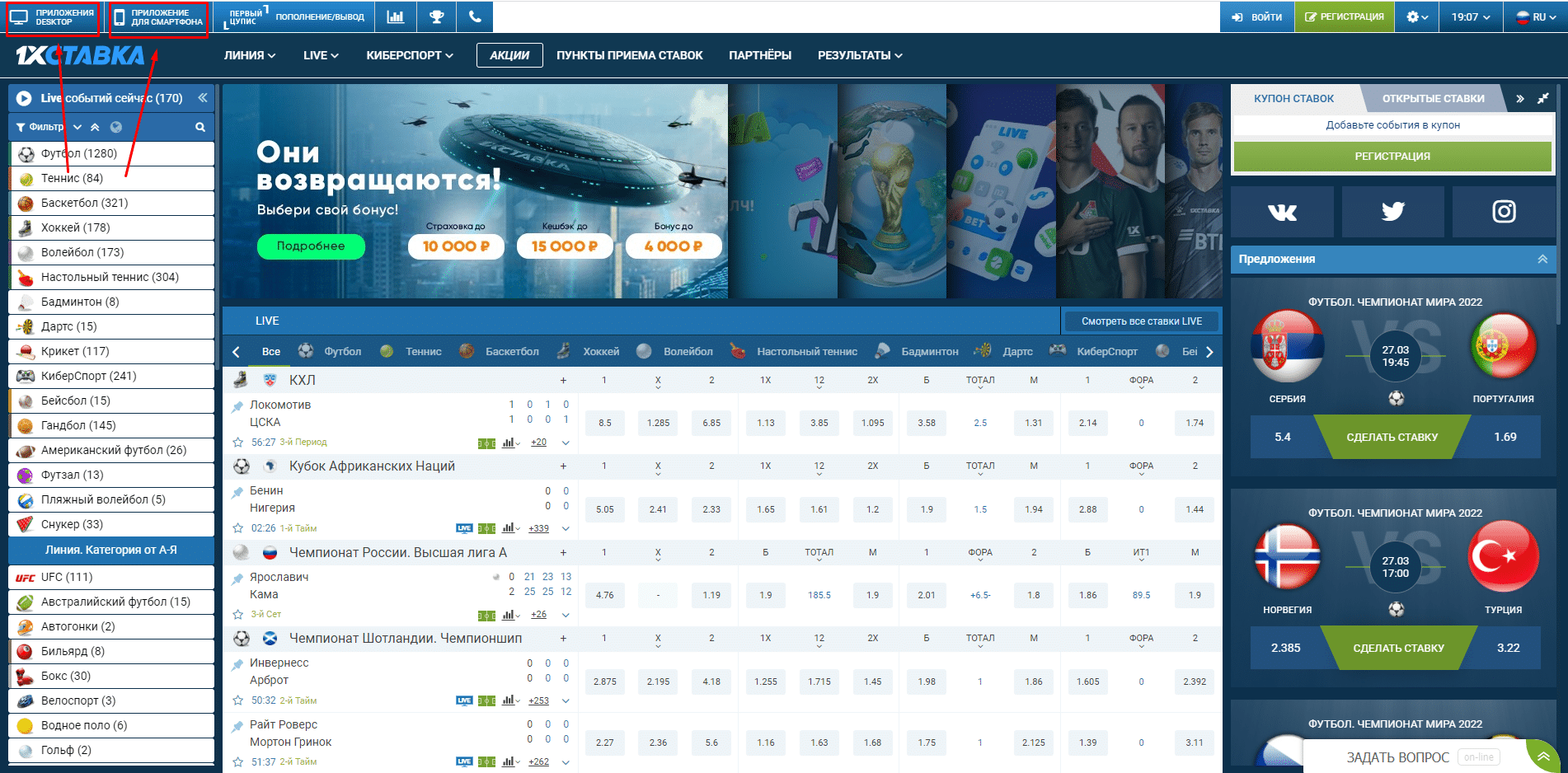Open the phone callback icon
Screen dimensions: 1568x773
(475, 16)
